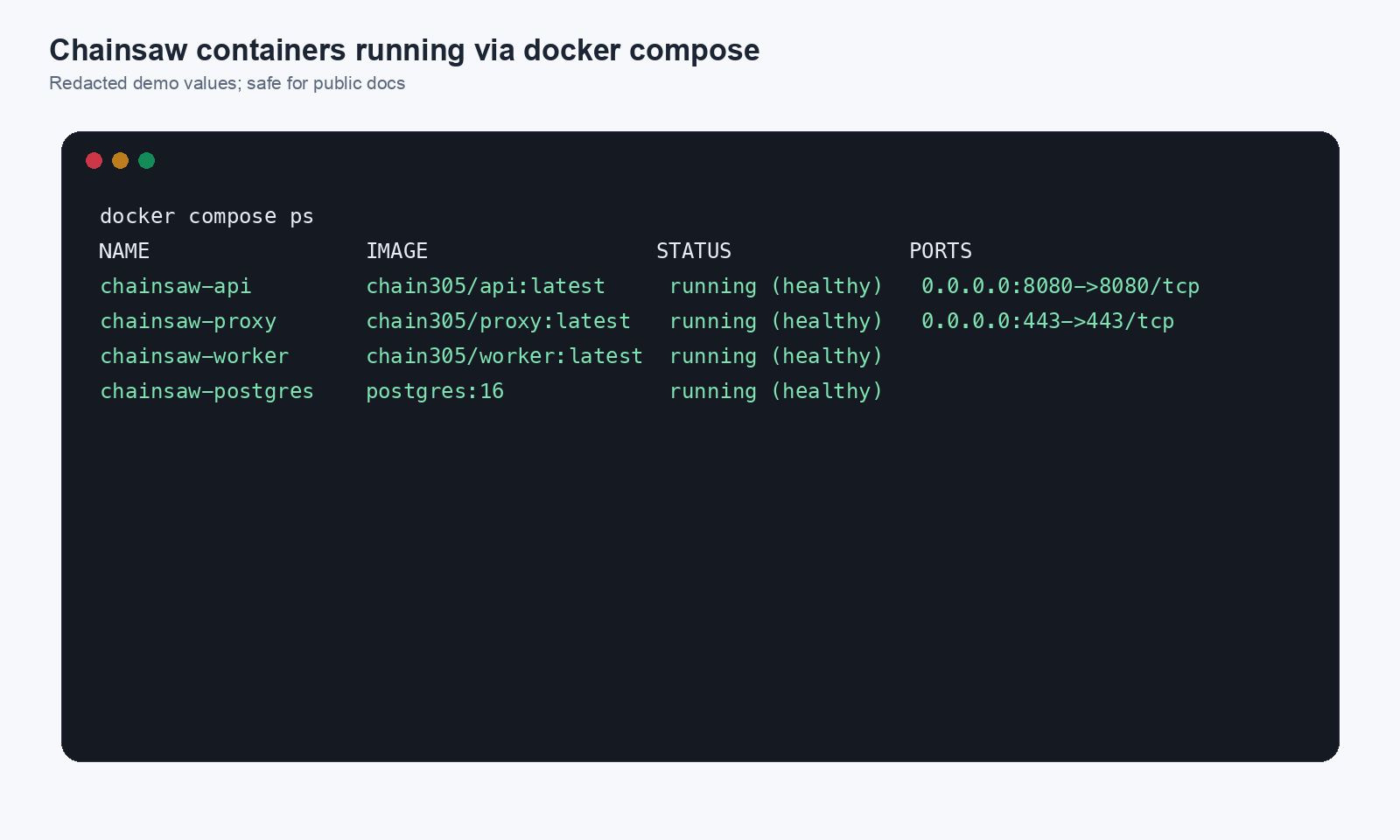The height and width of the screenshot is (840, 1400).
Task: Click the 0.0.0.0:443->443/tcp port mapping
Action: pyautogui.click(x=1047, y=321)
